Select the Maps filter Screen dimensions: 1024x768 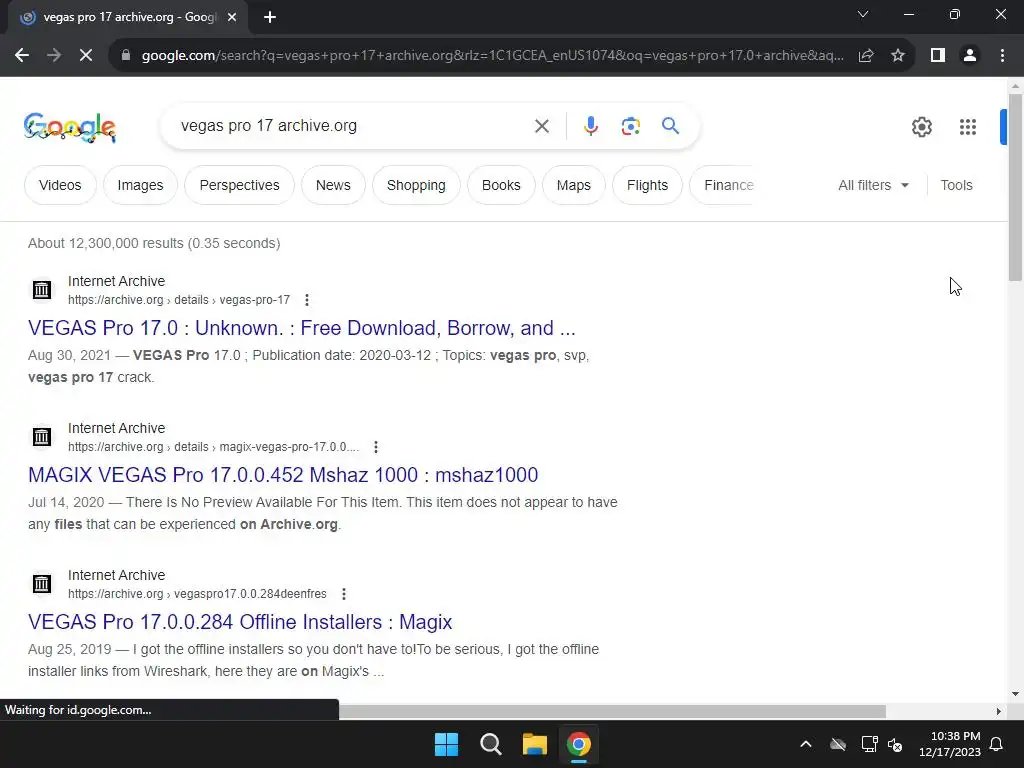point(573,185)
